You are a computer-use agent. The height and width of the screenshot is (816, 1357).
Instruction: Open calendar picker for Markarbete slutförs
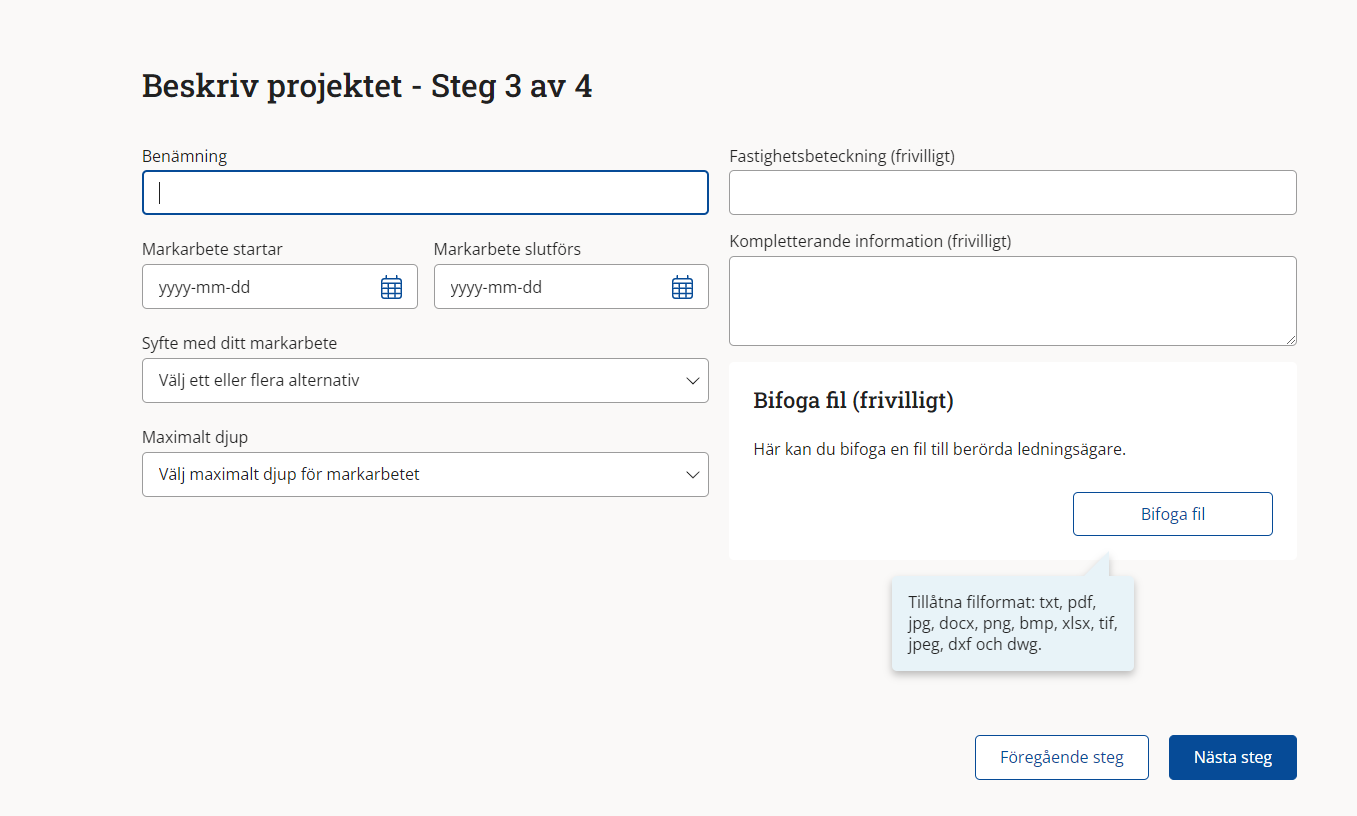click(682, 287)
